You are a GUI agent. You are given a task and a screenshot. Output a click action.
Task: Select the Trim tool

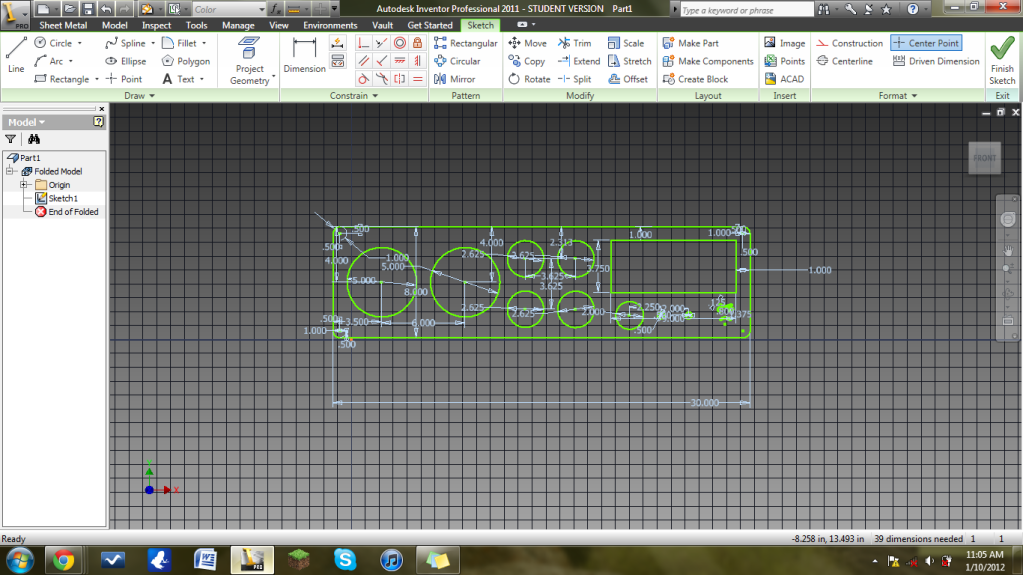574,43
